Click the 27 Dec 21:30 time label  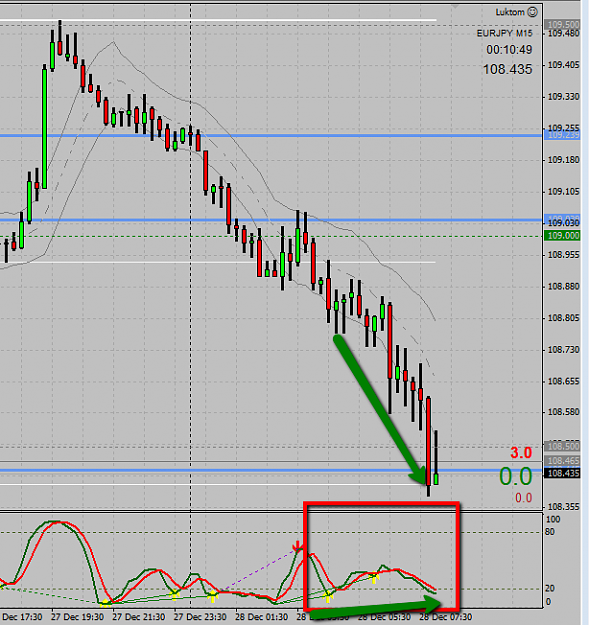(139, 617)
